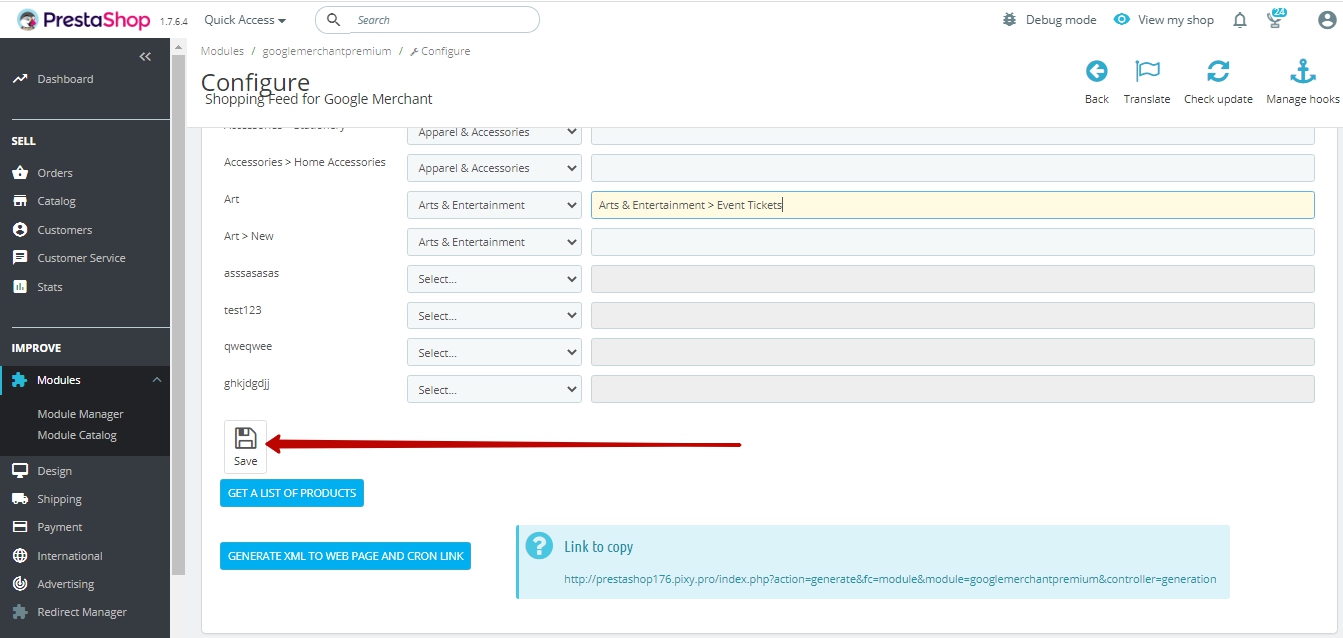The height and width of the screenshot is (638, 1343).
Task: Open Manage hooks anchor icon
Action: click(x=1302, y=72)
